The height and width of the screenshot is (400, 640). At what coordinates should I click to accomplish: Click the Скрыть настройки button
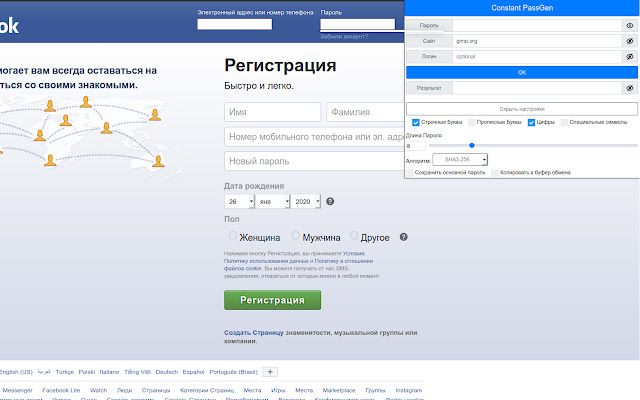pos(522,109)
